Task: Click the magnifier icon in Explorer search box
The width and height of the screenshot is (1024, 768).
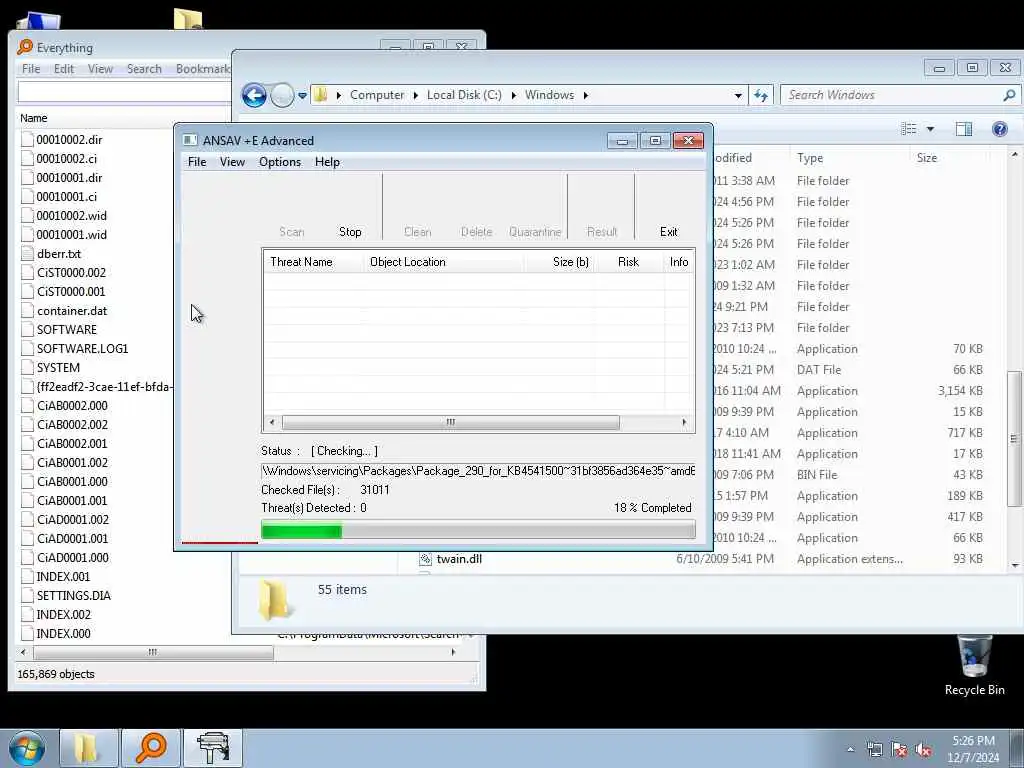Action: coord(1009,95)
